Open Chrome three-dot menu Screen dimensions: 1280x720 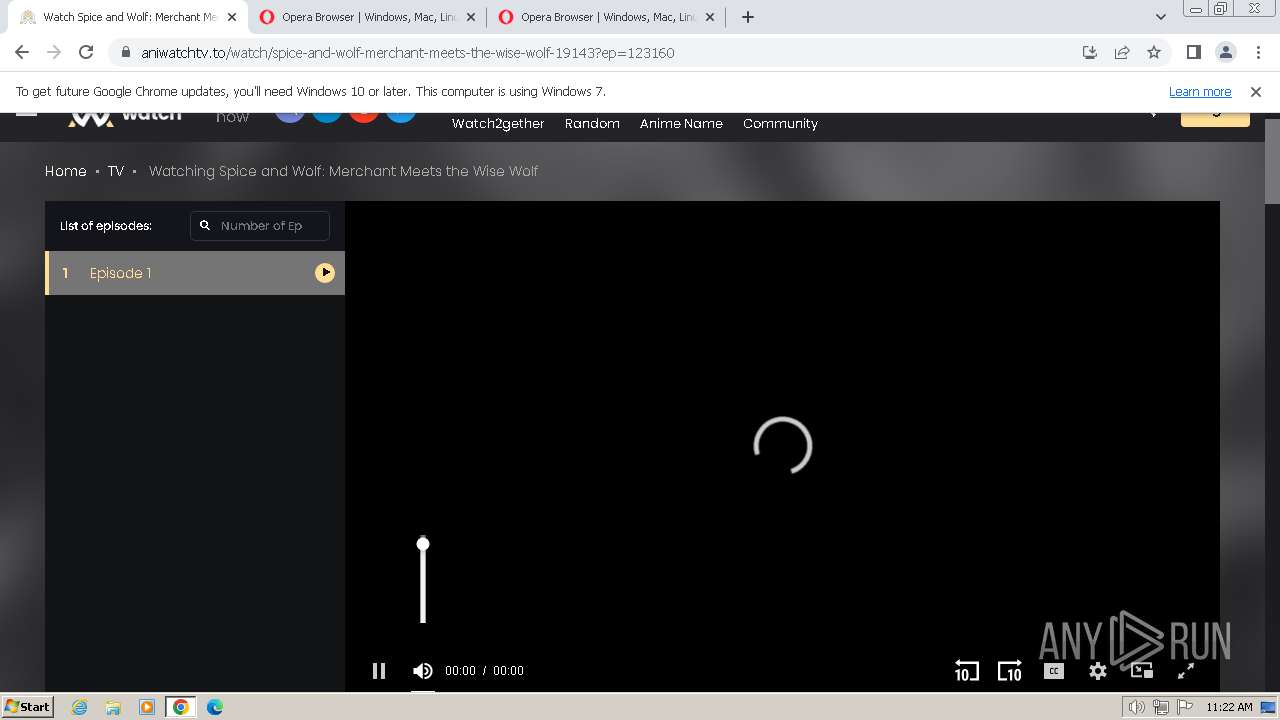point(1257,52)
